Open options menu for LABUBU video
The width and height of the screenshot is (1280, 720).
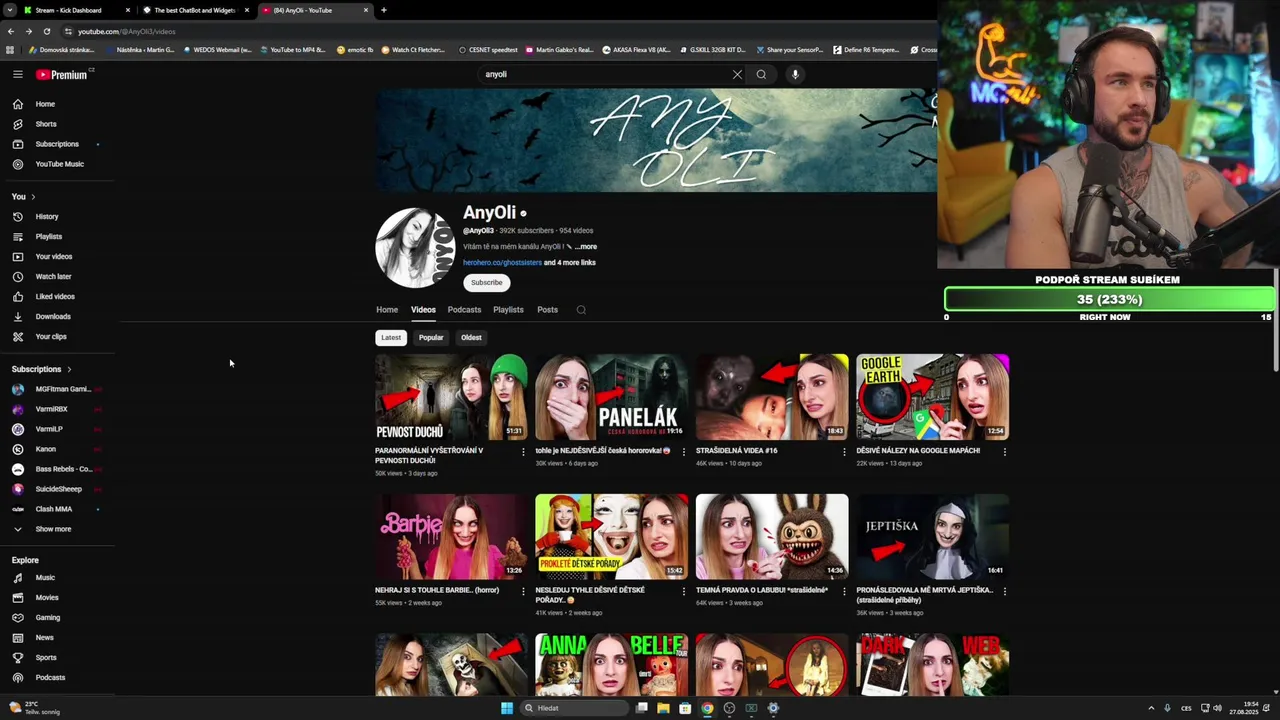[844, 591]
